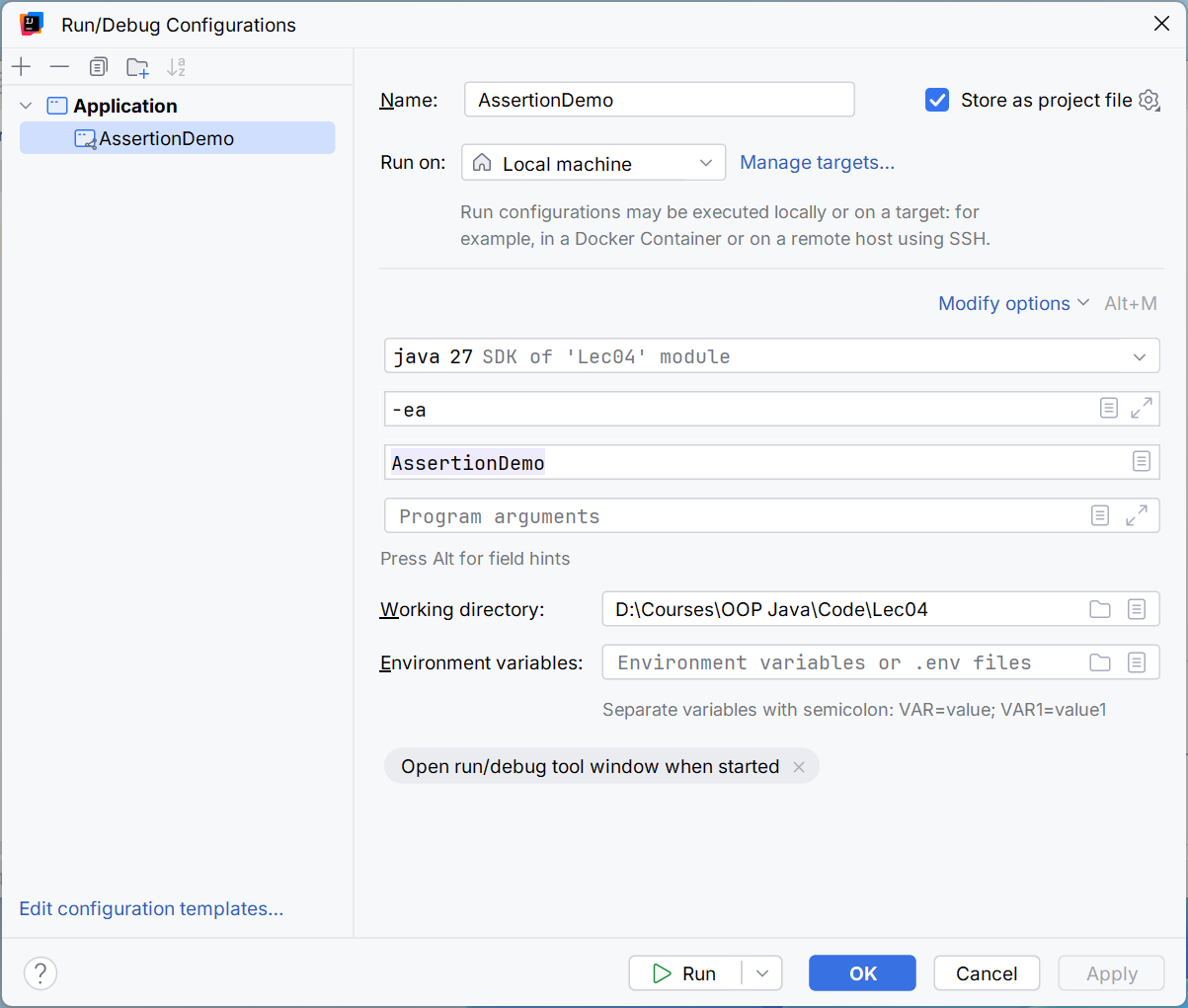Image resolution: width=1188 pixels, height=1008 pixels.
Task: Close the Run/Debug Configurations dialog
Action: (x=1161, y=24)
